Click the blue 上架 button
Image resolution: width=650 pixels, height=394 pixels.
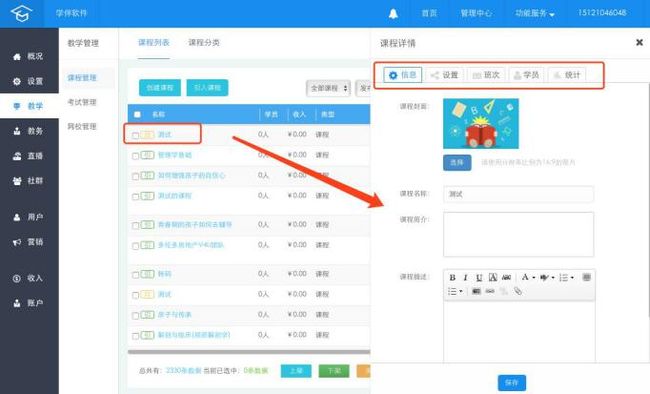pyautogui.click(x=296, y=371)
